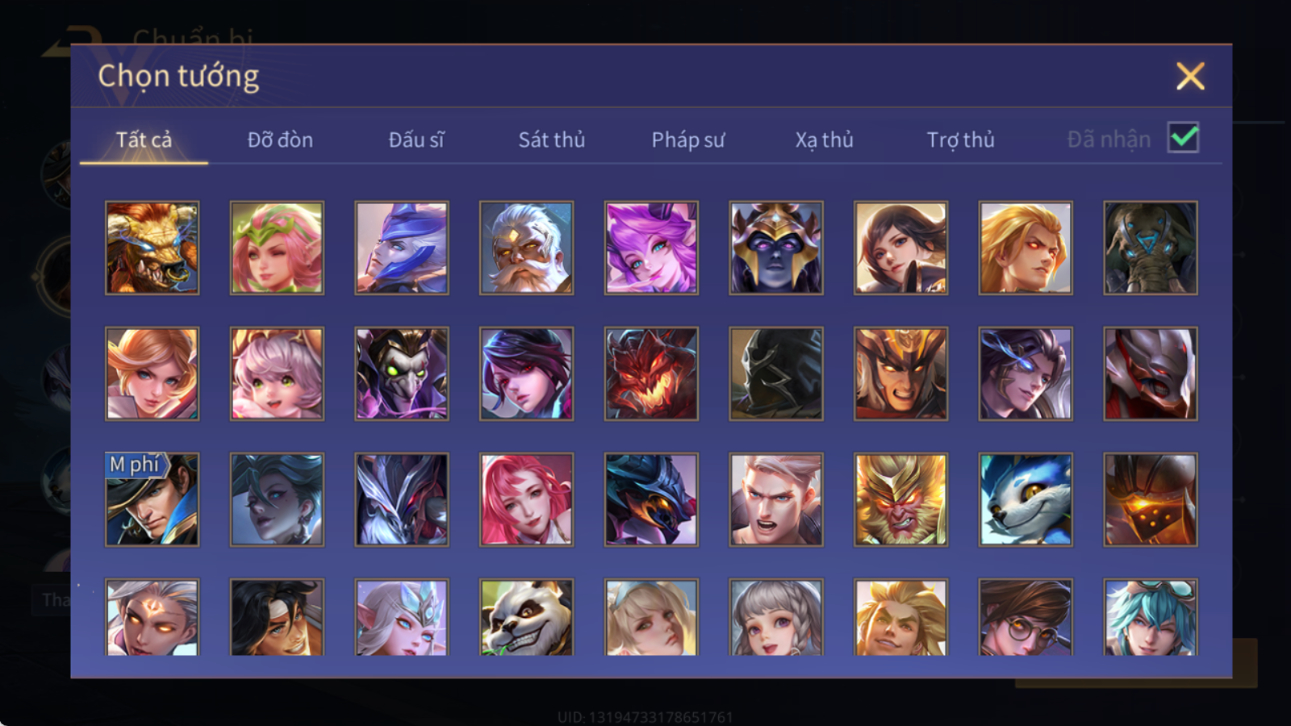Select the black hooded assassin hero
Viewport: 1291px width, 726px height.
[x=776, y=373]
